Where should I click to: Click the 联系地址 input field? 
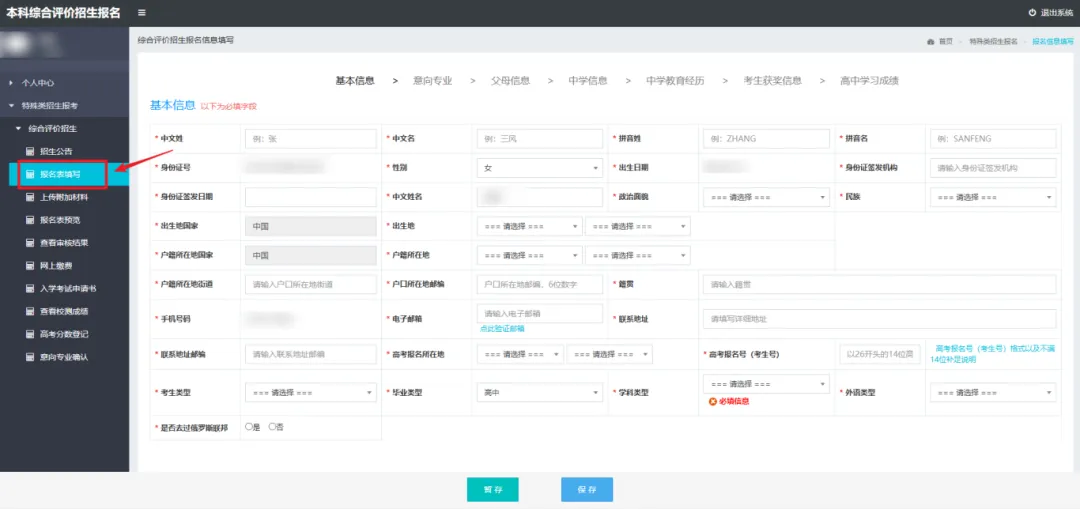point(879,319)
